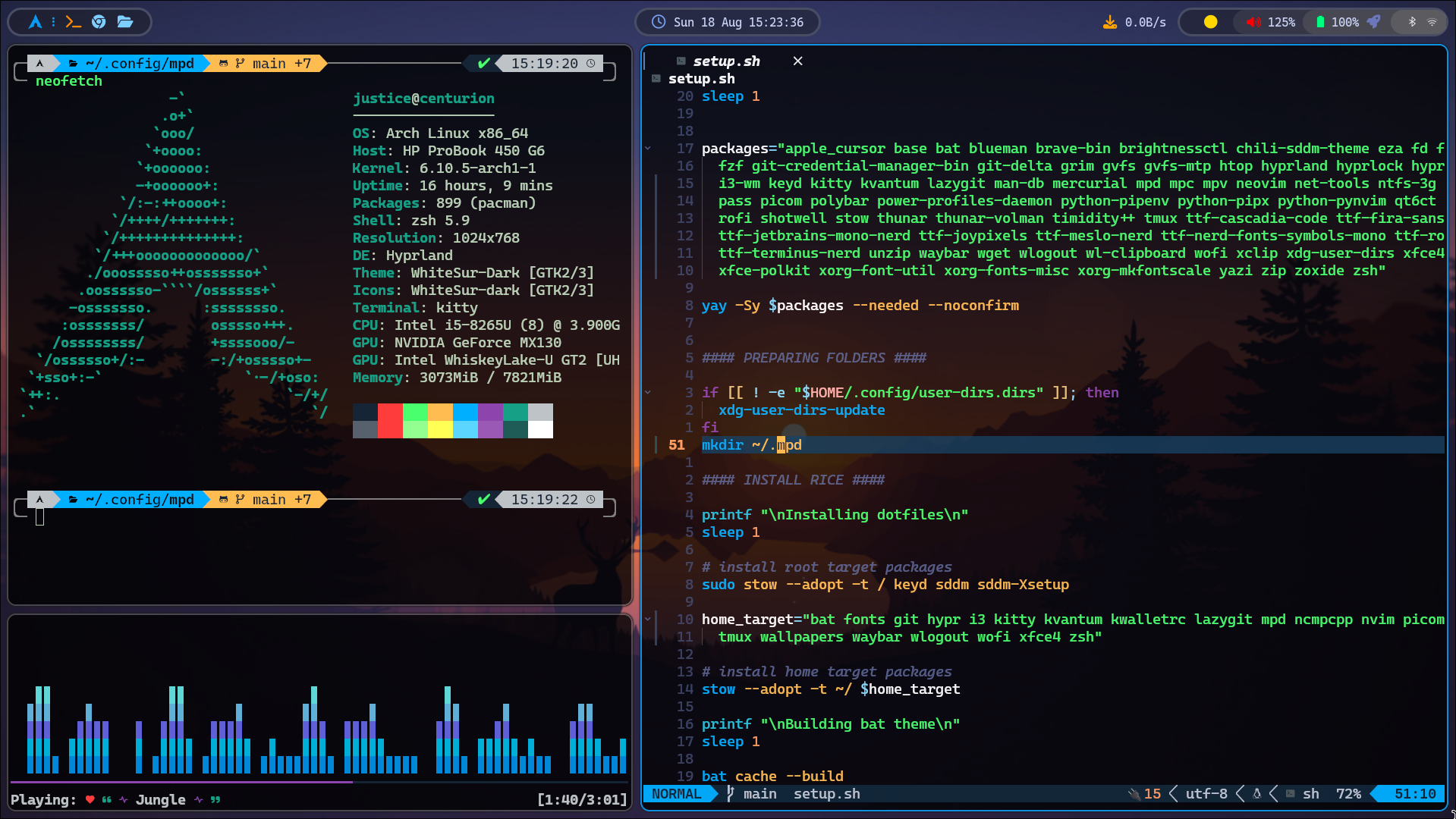This screenshot has height=819, width=1456.
Task: Click the Jungle track title
Action: pos(160,799)
